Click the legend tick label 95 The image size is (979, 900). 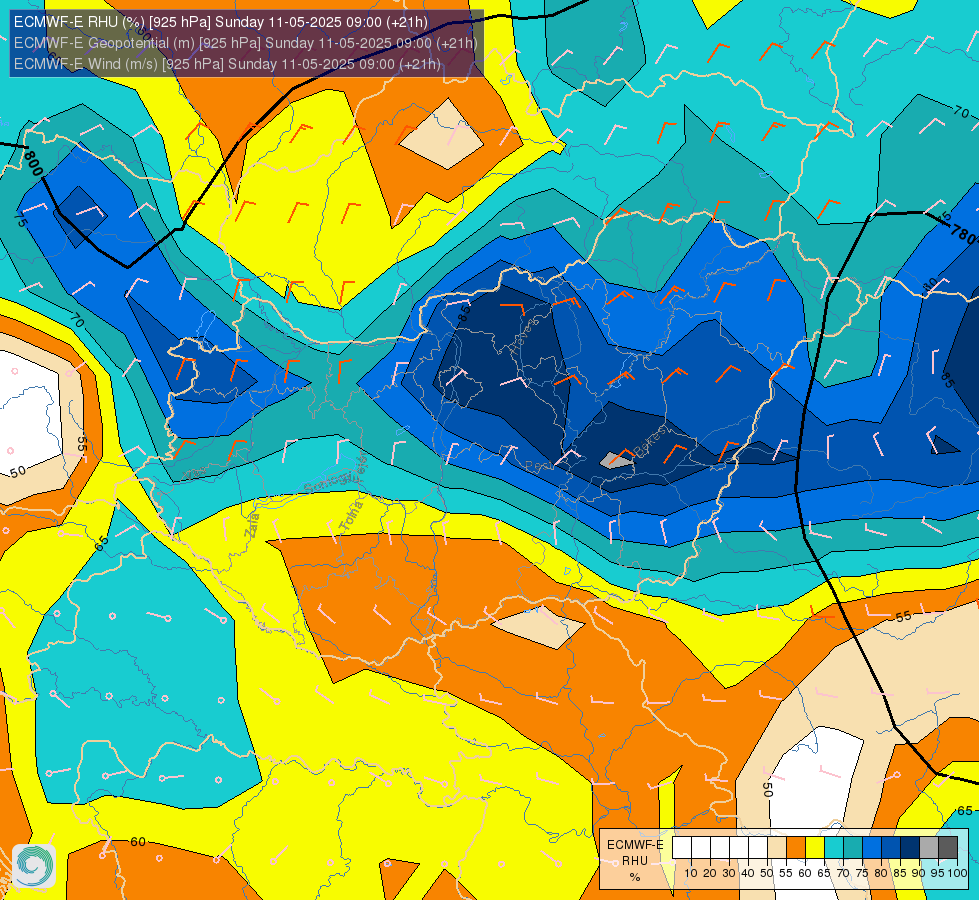click(x=937, y=873)
